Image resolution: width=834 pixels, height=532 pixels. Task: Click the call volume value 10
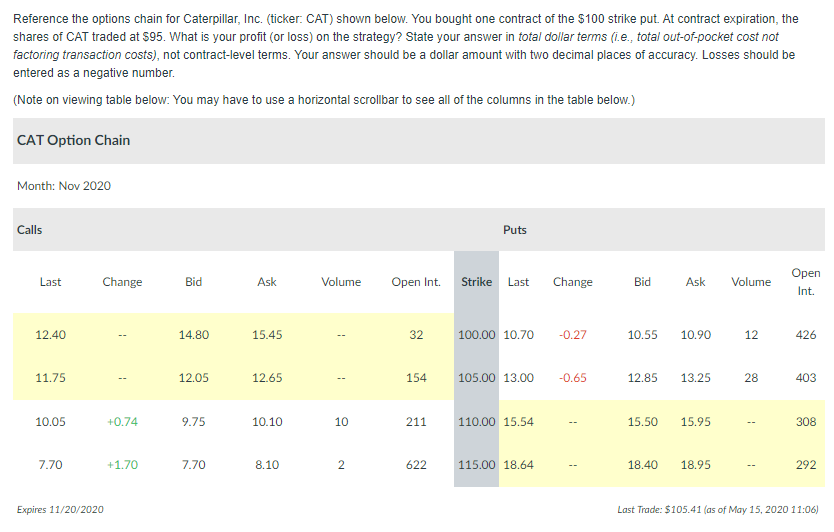click(x=341, y=422)
